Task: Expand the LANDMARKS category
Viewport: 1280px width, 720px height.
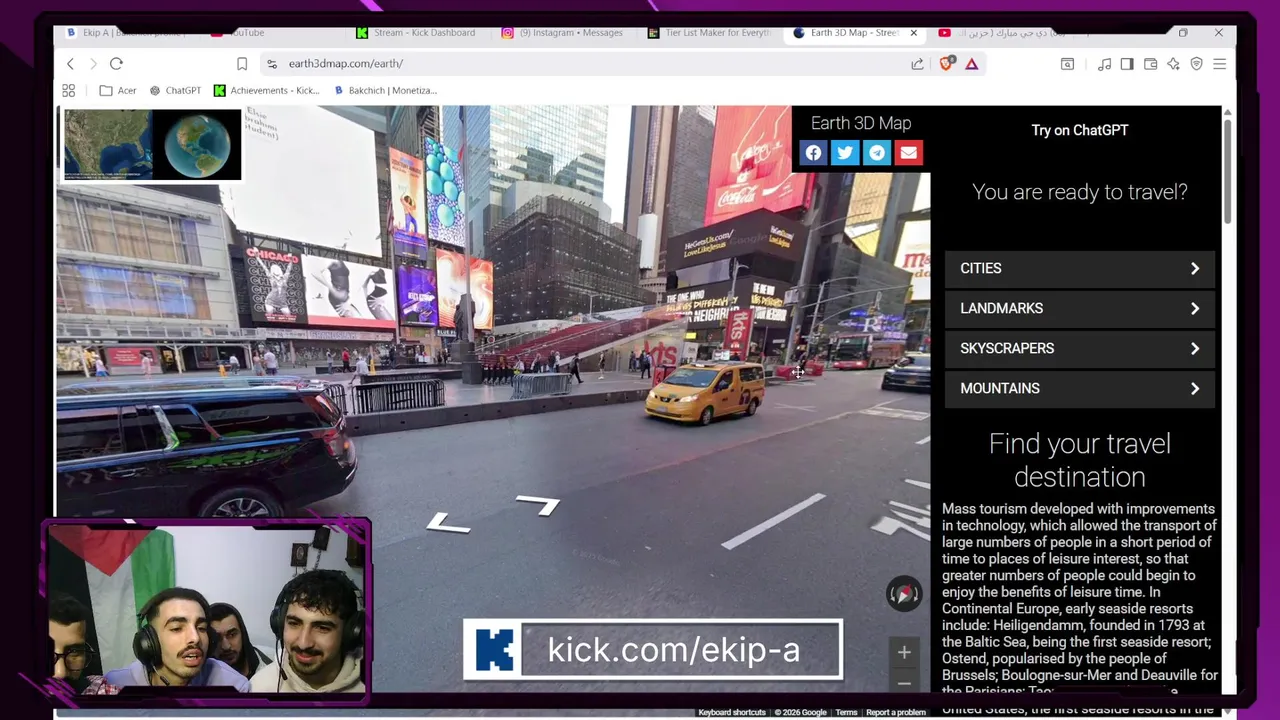Action: 1080,308
